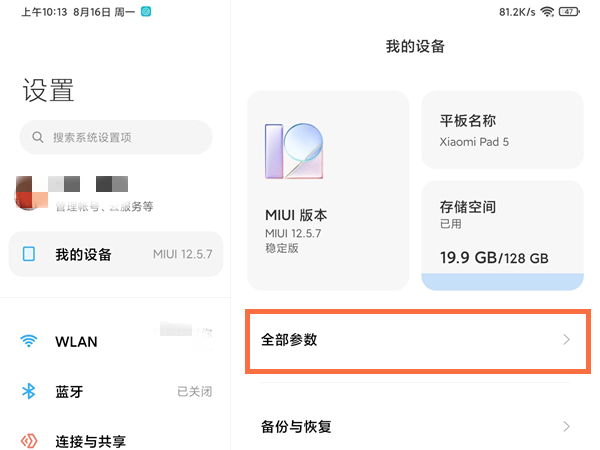Tap the teal notification icon in status bar
This screenshot has height=450, width=600.
146,12
